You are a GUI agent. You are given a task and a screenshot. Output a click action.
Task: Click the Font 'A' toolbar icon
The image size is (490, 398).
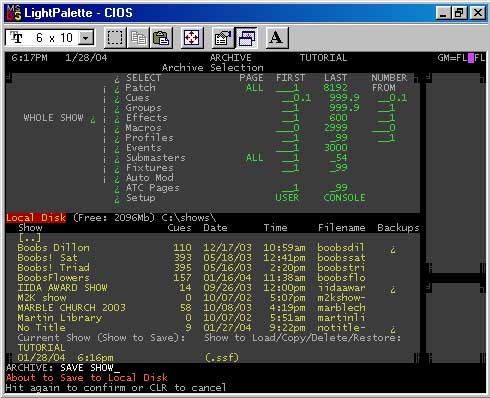click(x=277, y=38)
